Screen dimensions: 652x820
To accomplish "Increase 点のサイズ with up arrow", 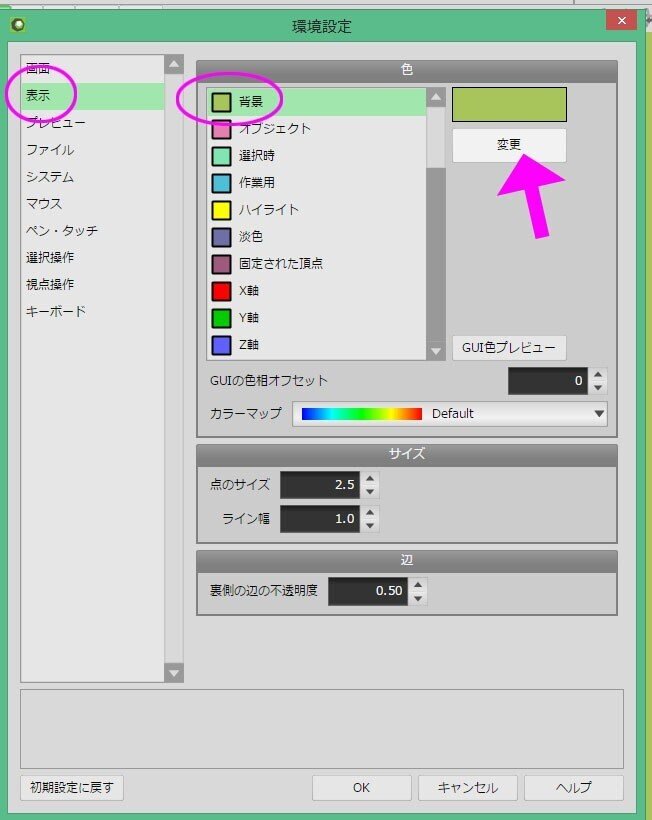I will click(370, 479).
